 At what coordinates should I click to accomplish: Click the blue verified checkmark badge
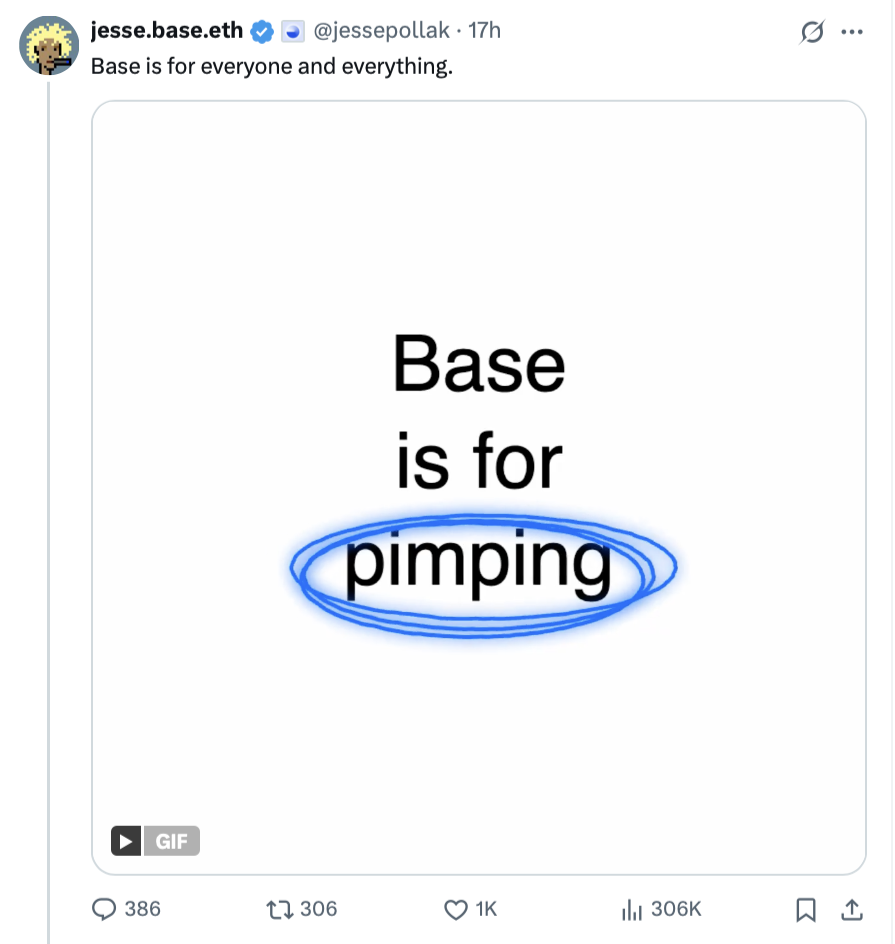[262, 32]
